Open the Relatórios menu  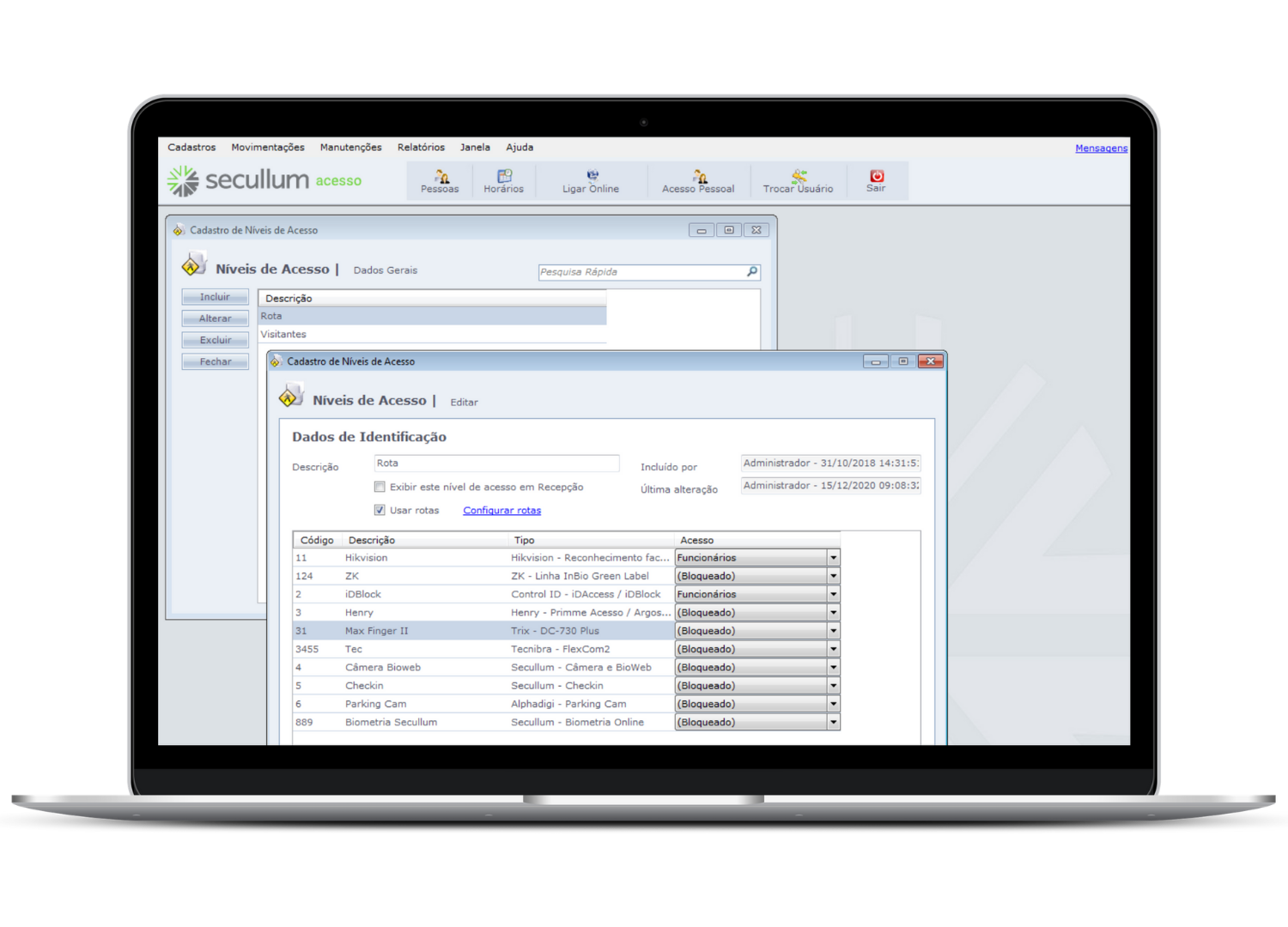tap(421, 148)
